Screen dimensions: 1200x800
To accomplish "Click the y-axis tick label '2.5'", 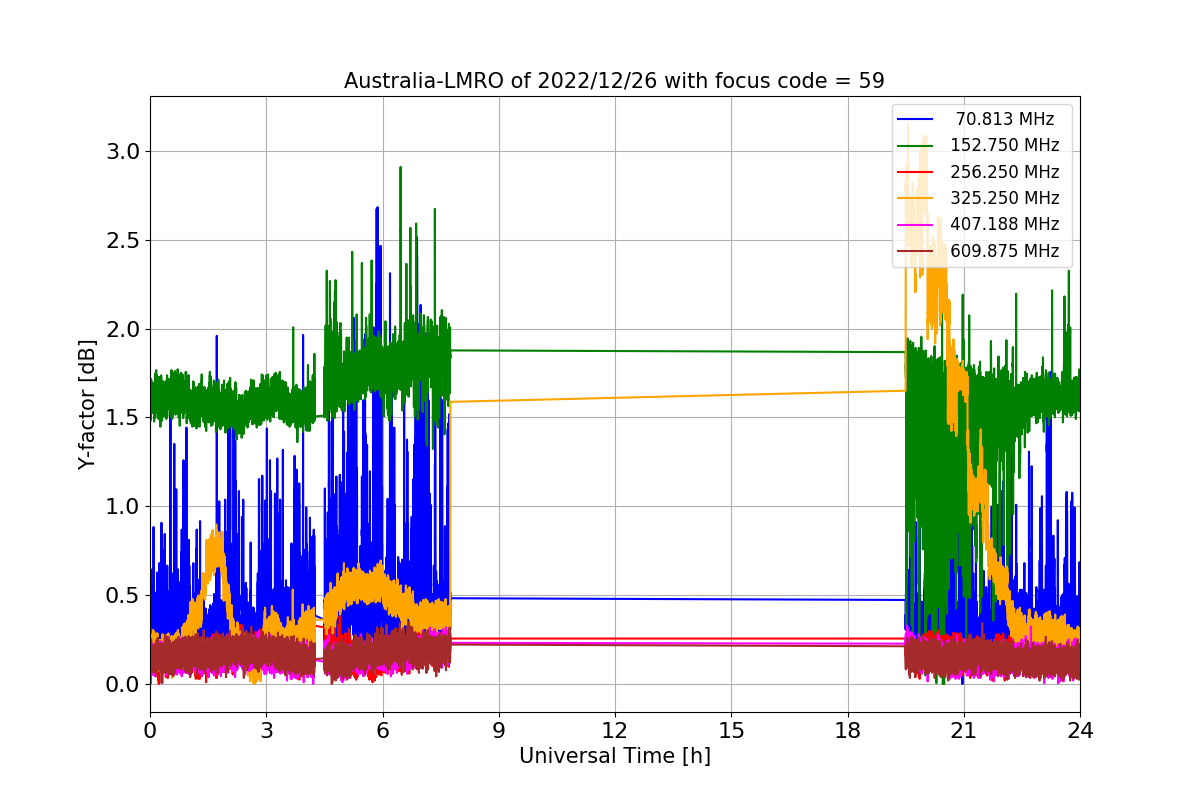I will click(123, 241).
